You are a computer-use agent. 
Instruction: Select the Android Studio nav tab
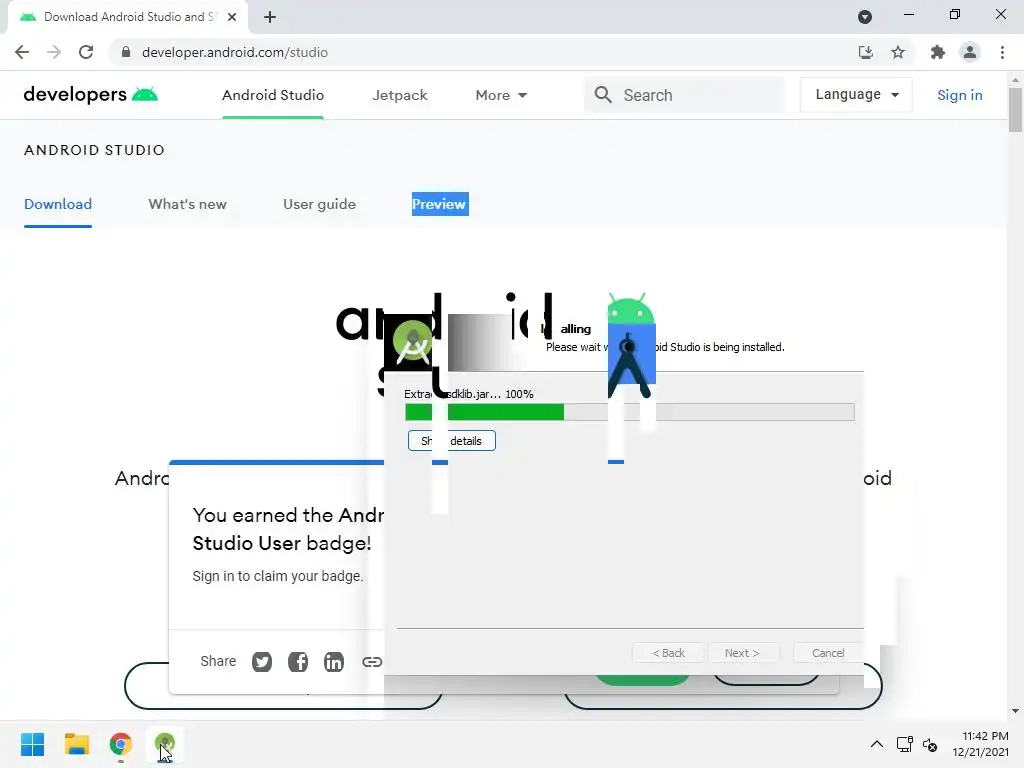(273, 95)
